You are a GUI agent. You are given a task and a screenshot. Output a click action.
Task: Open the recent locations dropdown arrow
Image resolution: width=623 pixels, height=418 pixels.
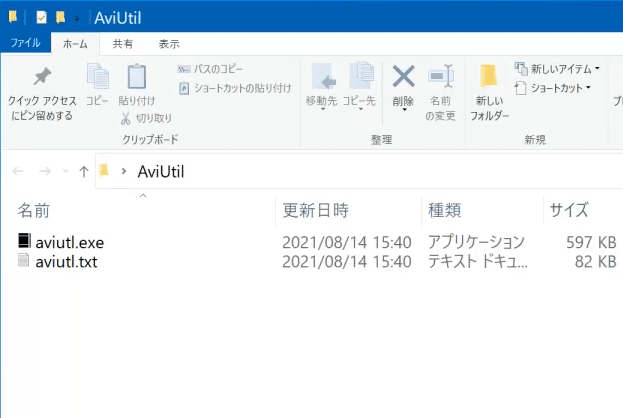[x=66, y=171]
